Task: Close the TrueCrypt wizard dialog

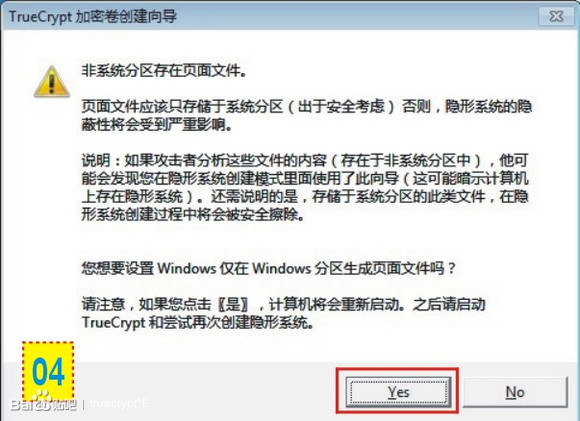Action: pyautogui.click(x=556, y=16)
